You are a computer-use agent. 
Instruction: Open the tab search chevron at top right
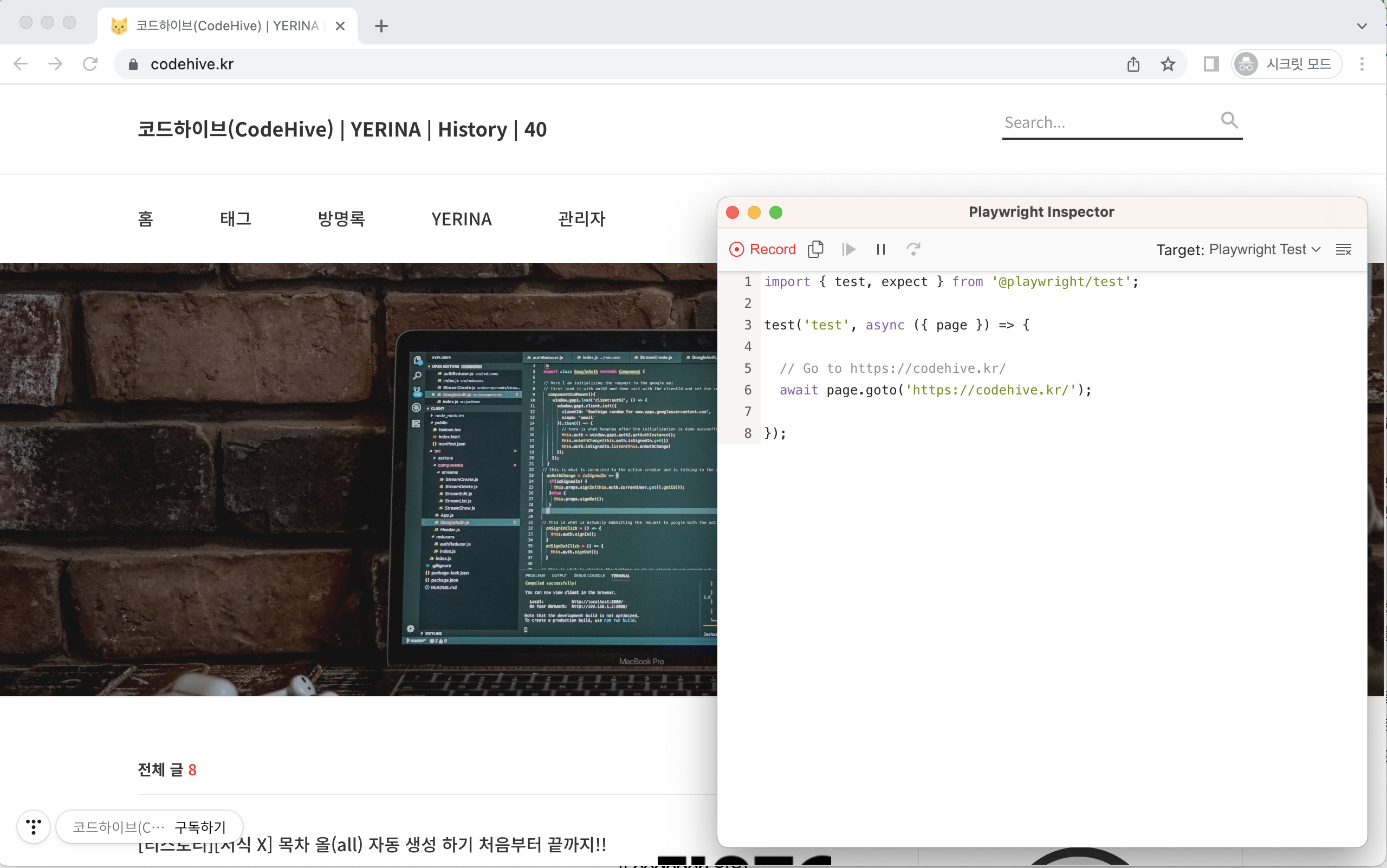pos(1361,25)
